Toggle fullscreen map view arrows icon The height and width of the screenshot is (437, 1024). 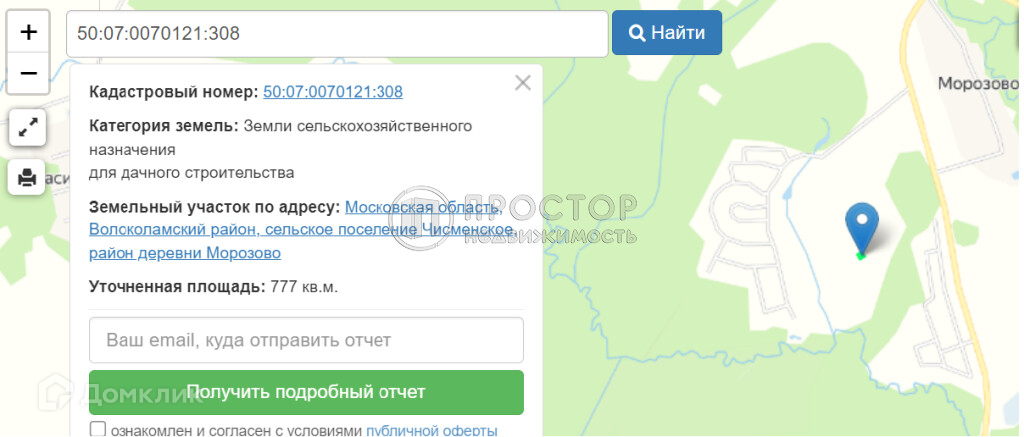pos(27,127)
